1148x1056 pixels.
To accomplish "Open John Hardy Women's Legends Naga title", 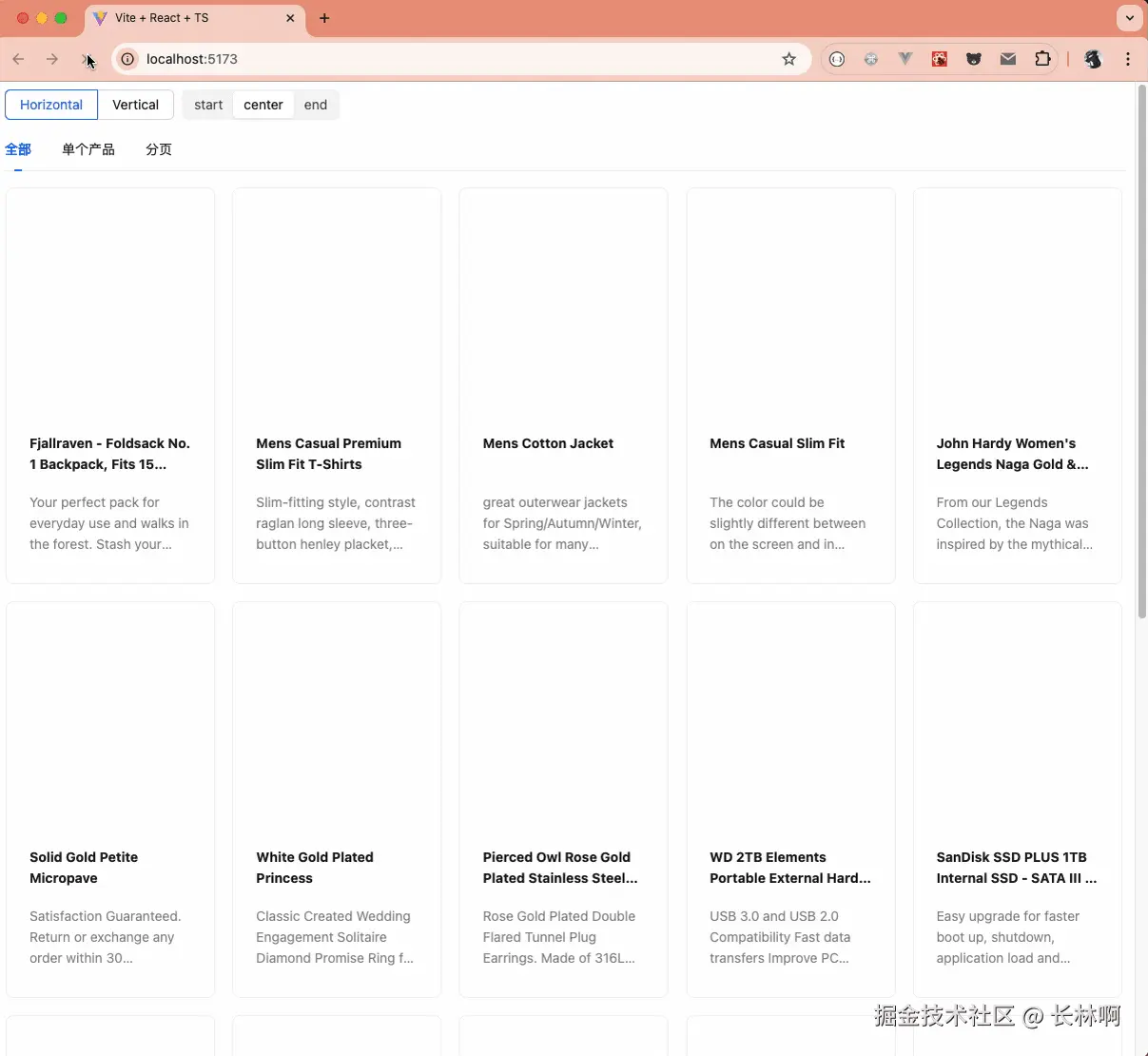I will [x=1013, y=454].
